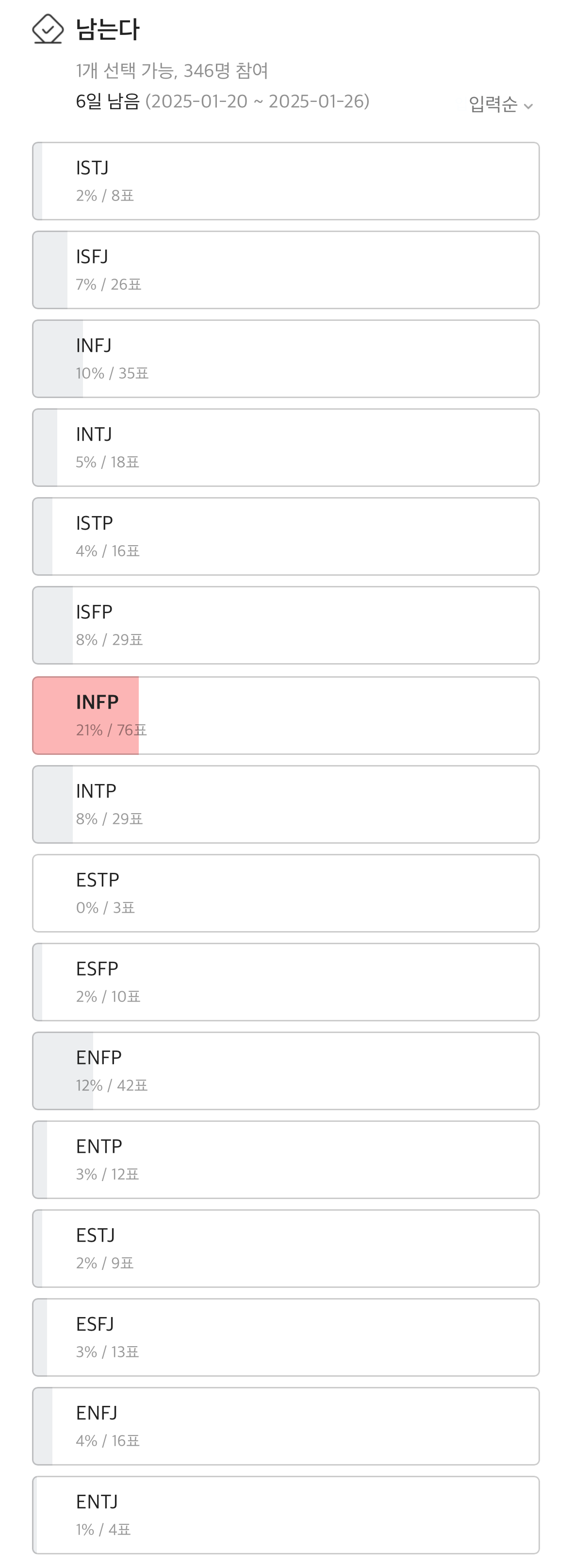Vote for the ISTP option

click(x=286, y=536)
